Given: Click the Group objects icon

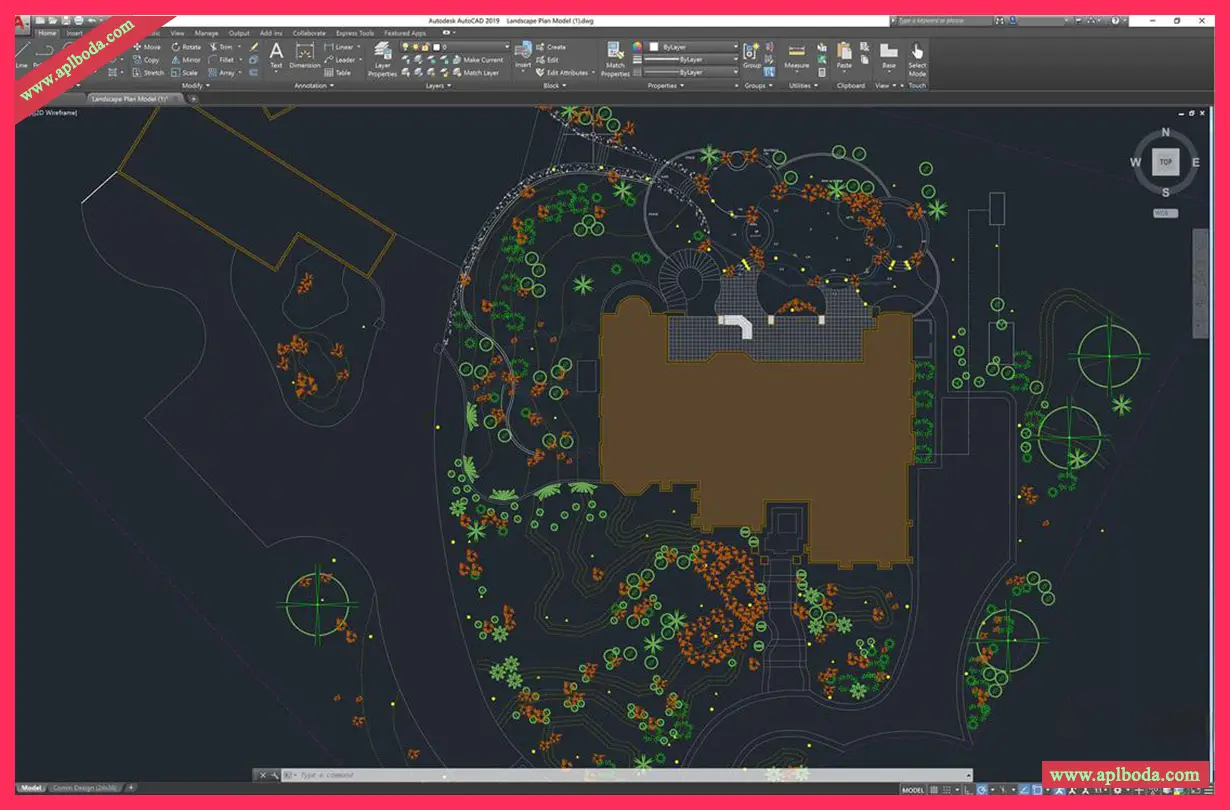Looking at the screenshot, I should coord(751,52).
